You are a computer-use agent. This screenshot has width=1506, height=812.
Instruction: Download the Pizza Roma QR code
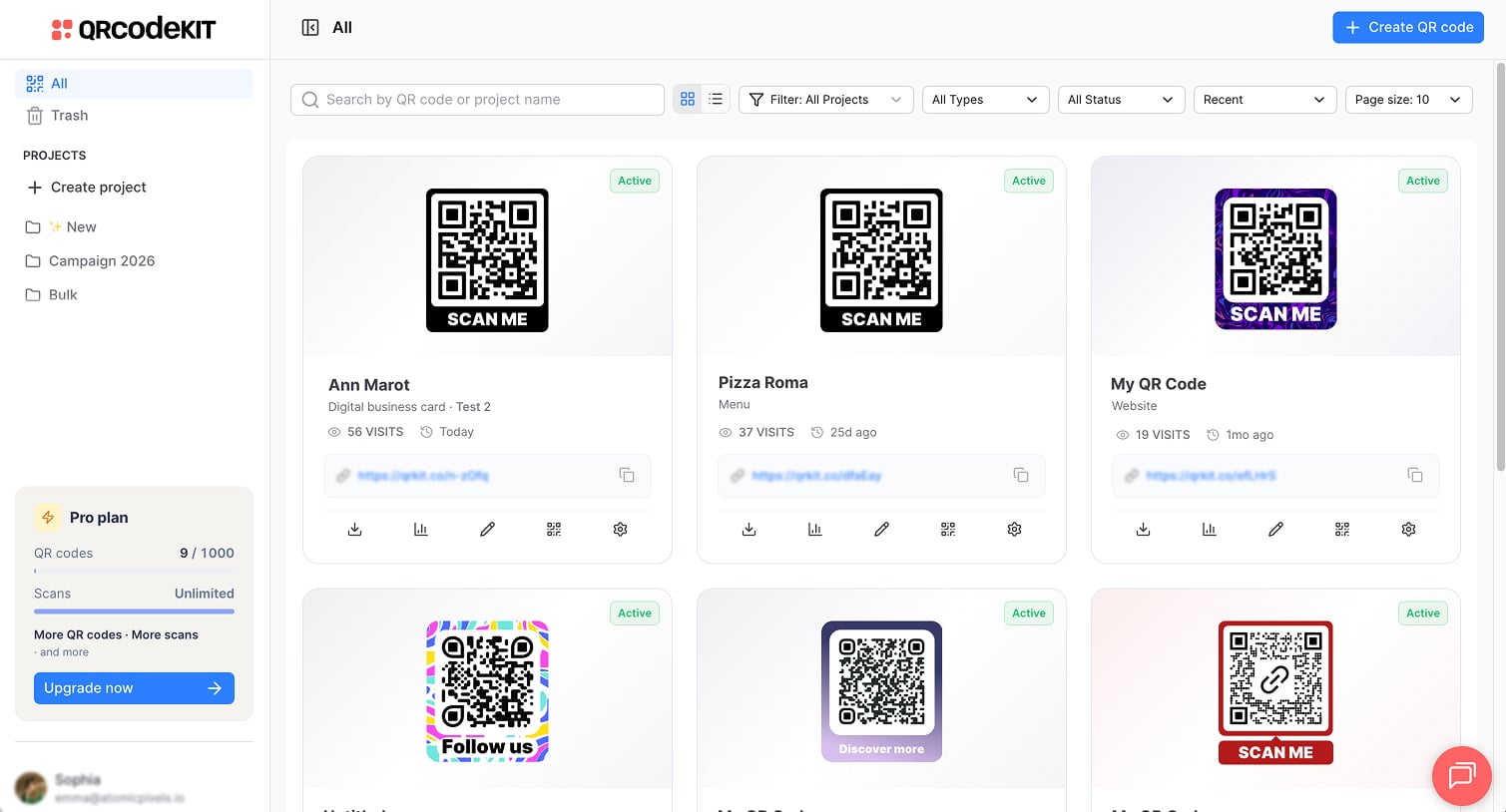pos(749,530)
